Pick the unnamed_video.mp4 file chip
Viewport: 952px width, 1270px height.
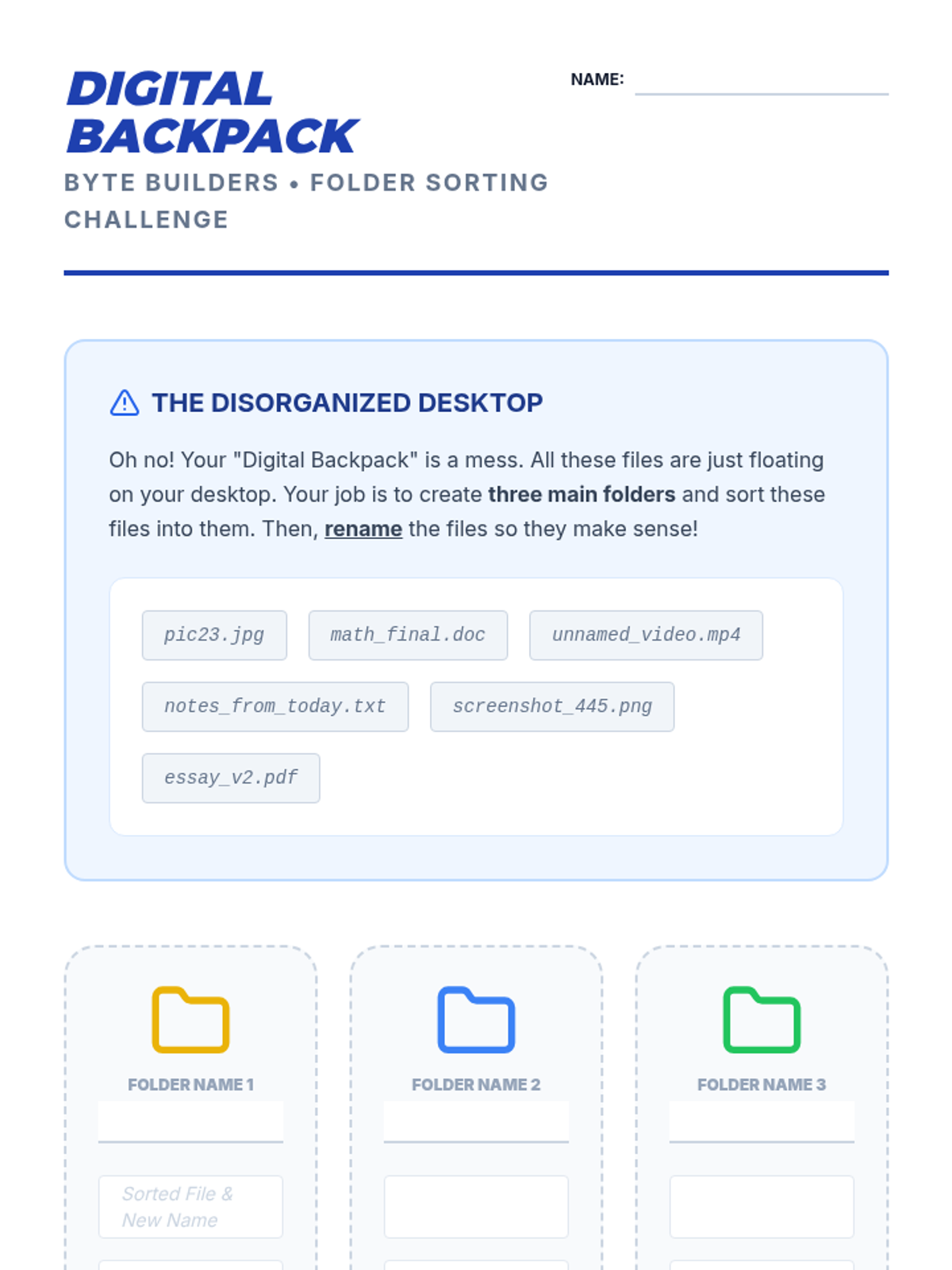[646, 635]
